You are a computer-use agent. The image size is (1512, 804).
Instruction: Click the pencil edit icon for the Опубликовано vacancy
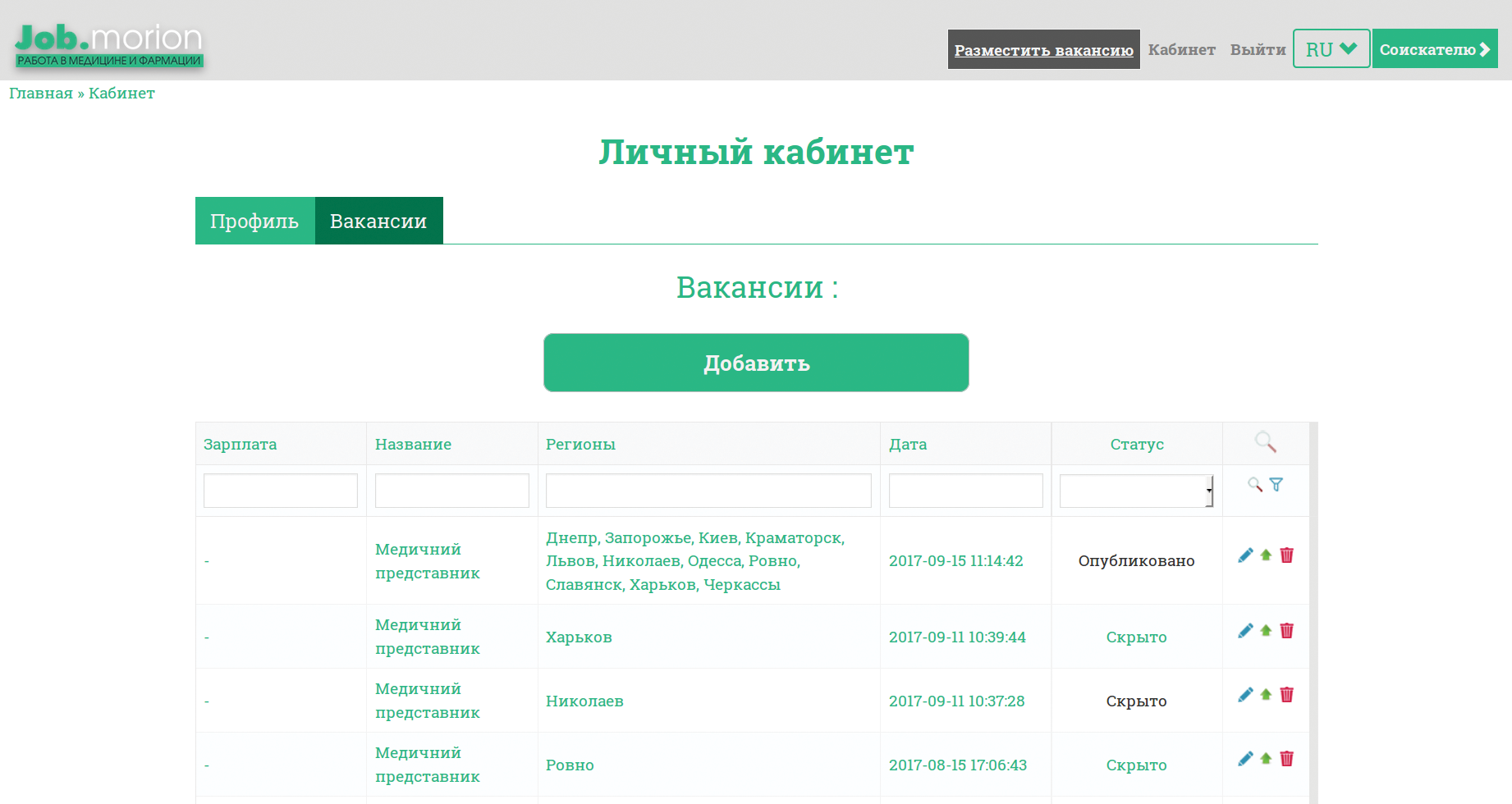[x=1245, y=555]
